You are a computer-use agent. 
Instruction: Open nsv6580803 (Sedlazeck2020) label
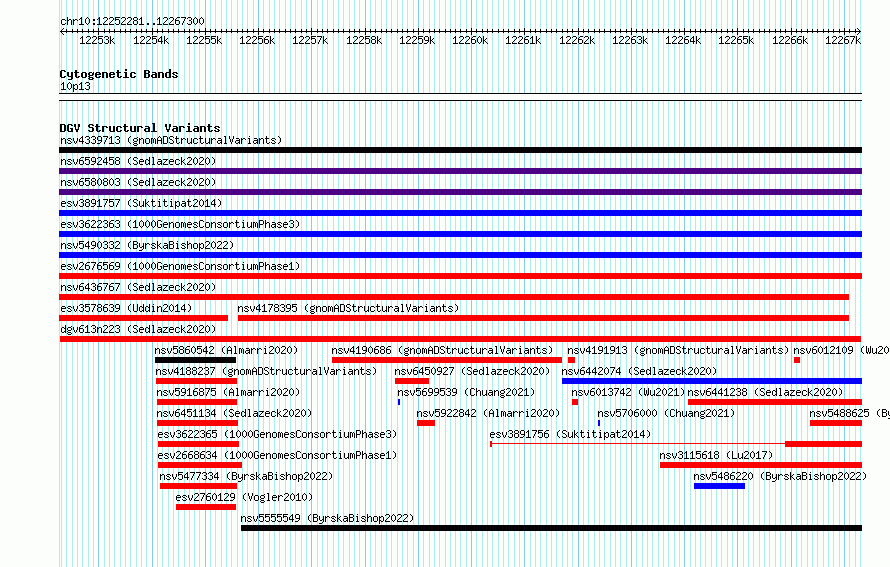point(138,182)
